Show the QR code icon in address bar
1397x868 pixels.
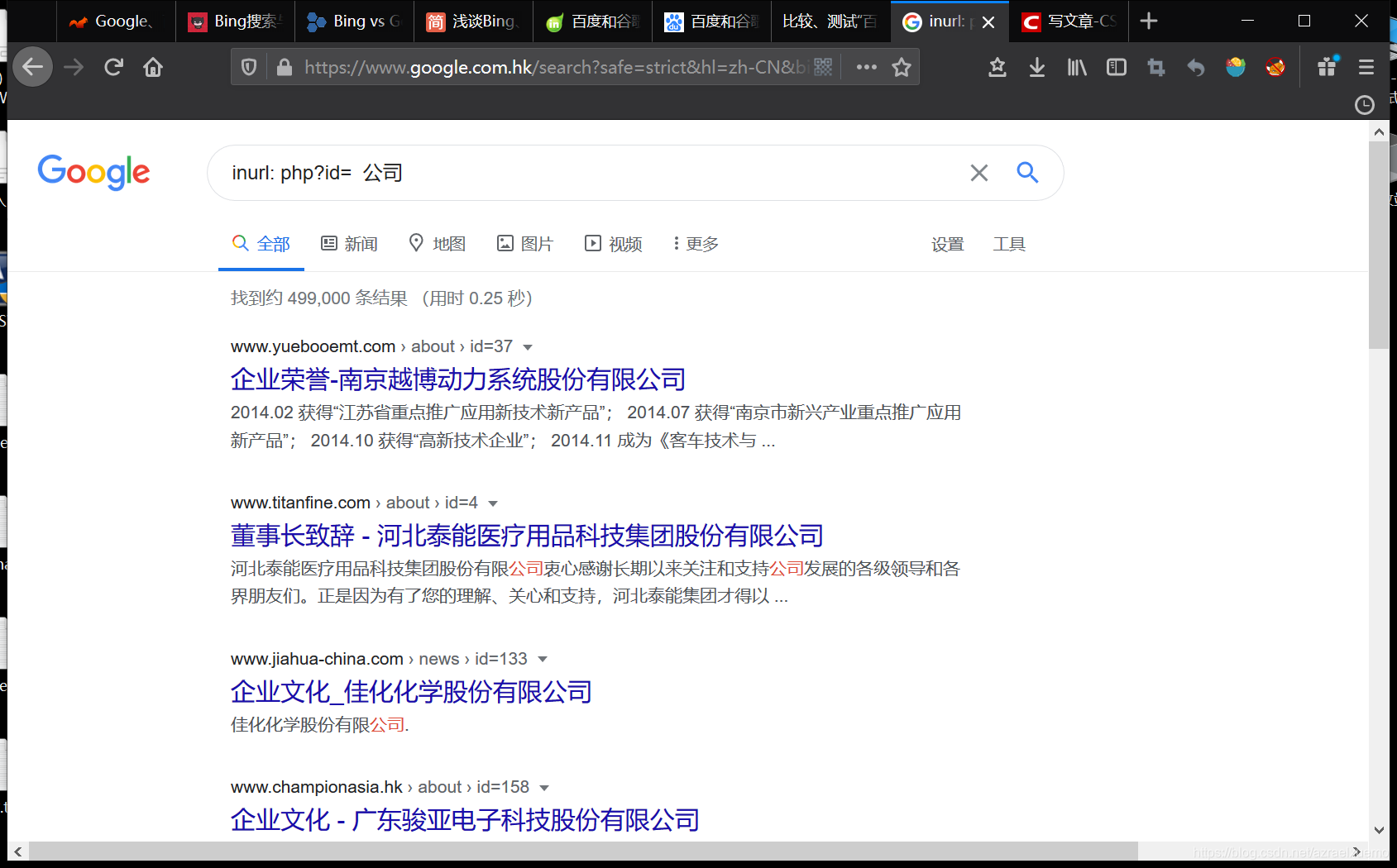[x=823, y=67]
